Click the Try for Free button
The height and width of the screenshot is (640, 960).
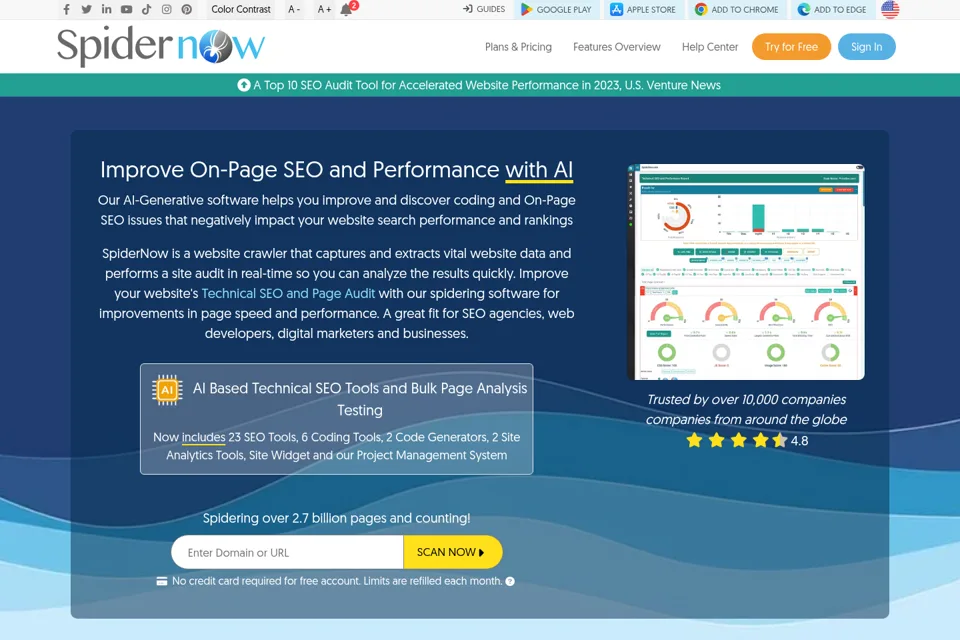(x=791, y=47)
